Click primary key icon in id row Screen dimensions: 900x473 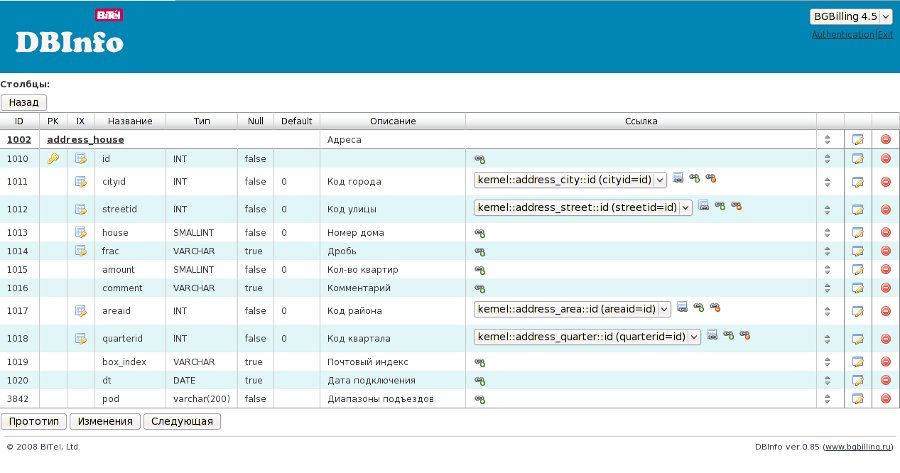(53, 158)
